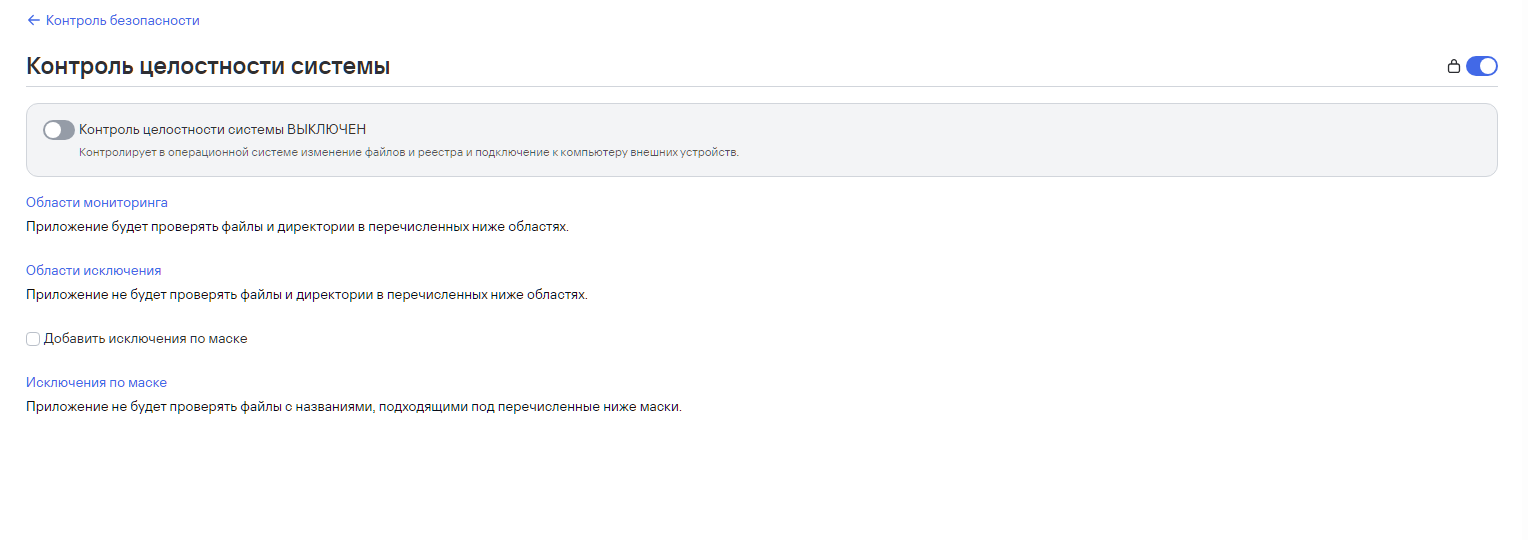Click text about files with matching masks
This screenshot has width=1528, height=540.
click(354, 407)
